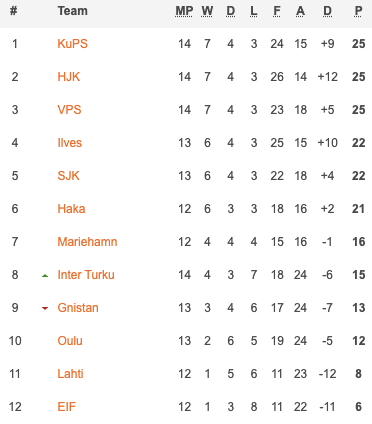Open the KuPS team link
Viewport: 372px width, 424px height.
click(72, 44)
